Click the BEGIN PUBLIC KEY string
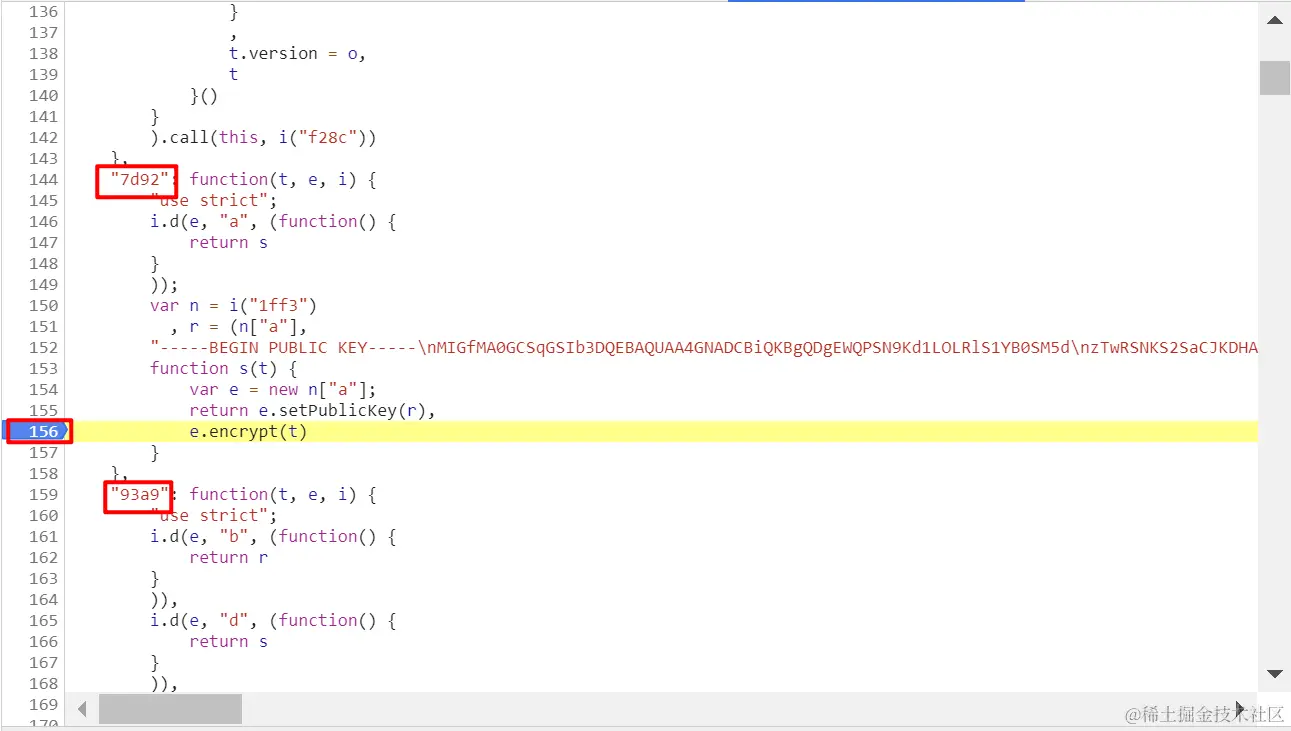 704,347
